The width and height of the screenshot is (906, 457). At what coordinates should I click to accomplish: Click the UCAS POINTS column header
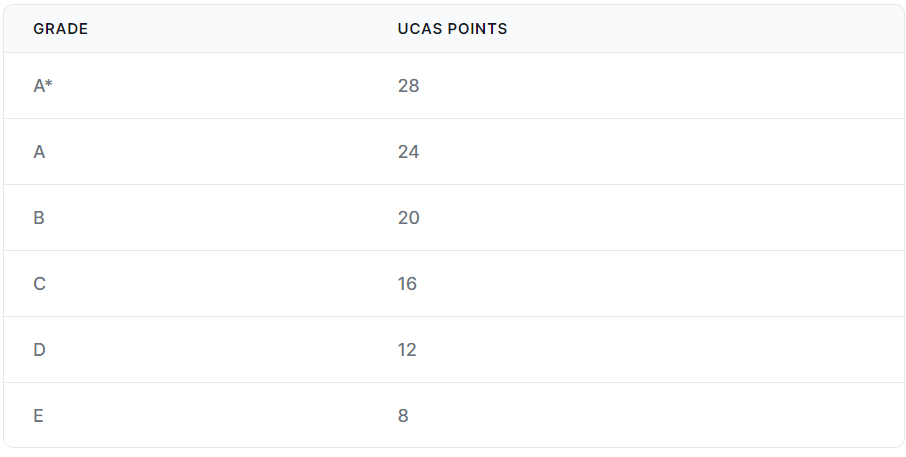(x=452, y=29)
